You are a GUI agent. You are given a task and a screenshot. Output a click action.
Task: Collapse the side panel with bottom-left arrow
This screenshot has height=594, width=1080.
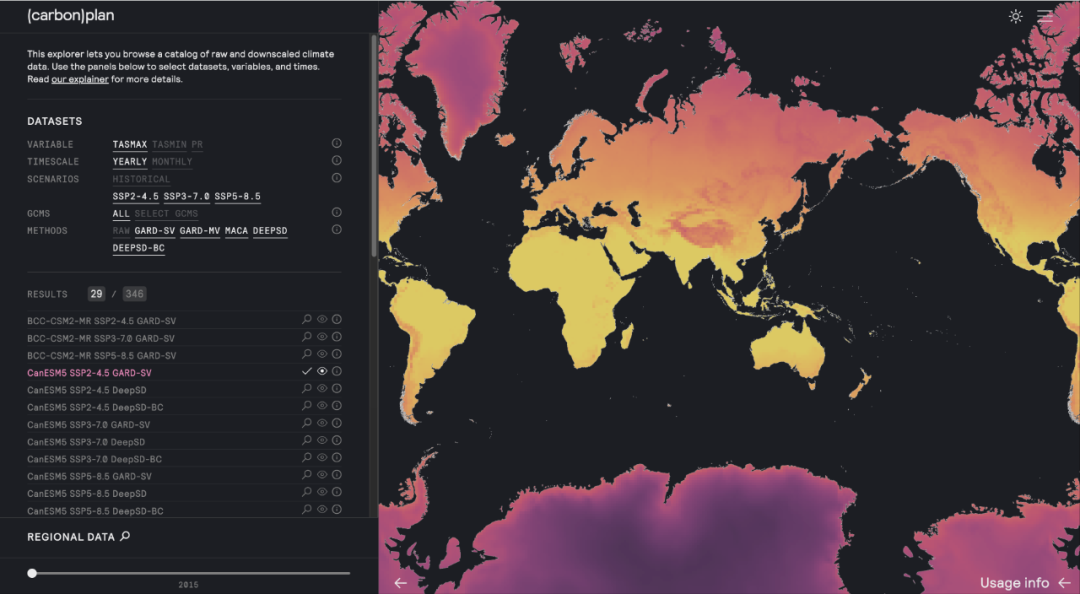click(x=401, y=583)
